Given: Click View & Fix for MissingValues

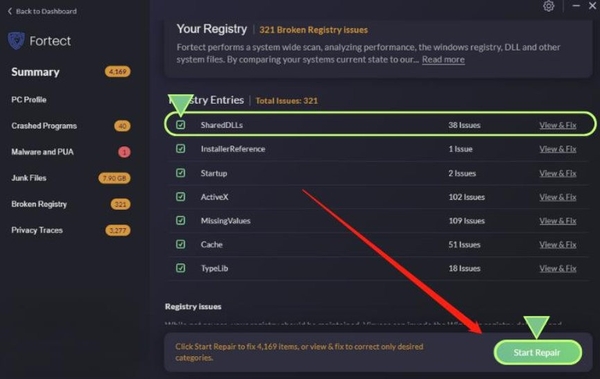Looking at the screenshot, I should [x=558, y=221].
